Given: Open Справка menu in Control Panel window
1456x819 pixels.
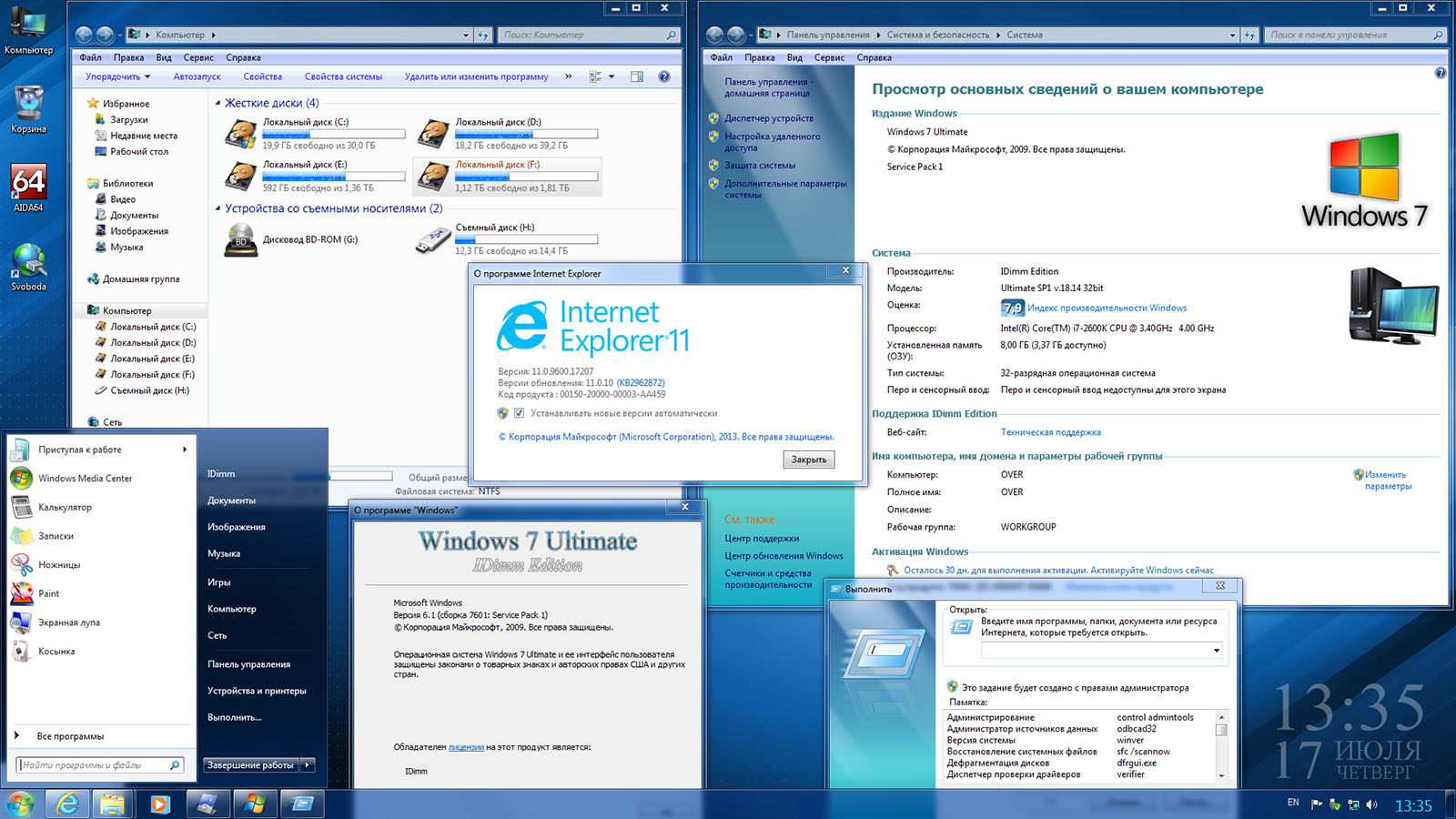Looking at the screenshot, I should pos(874,57).
